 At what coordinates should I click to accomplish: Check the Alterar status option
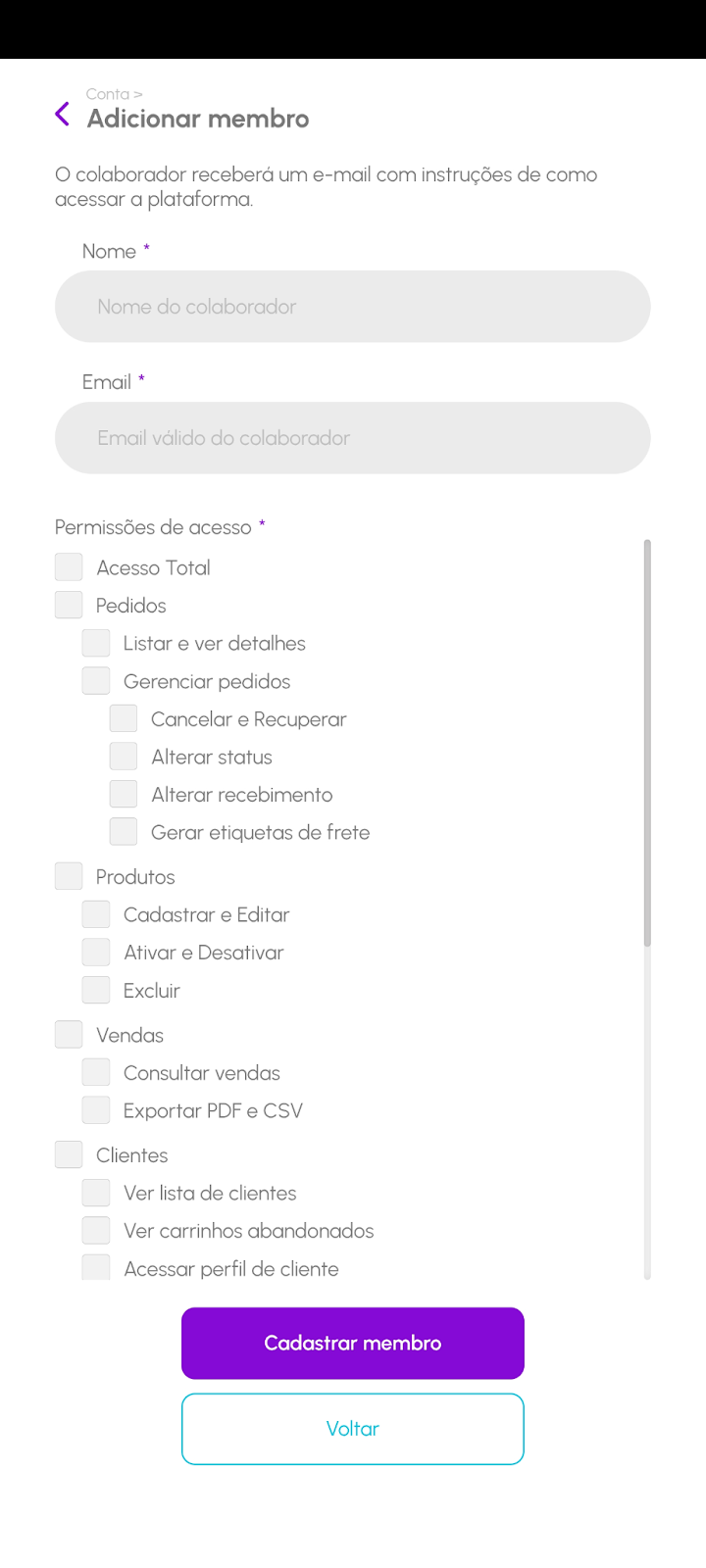click(x=124, y=757)
